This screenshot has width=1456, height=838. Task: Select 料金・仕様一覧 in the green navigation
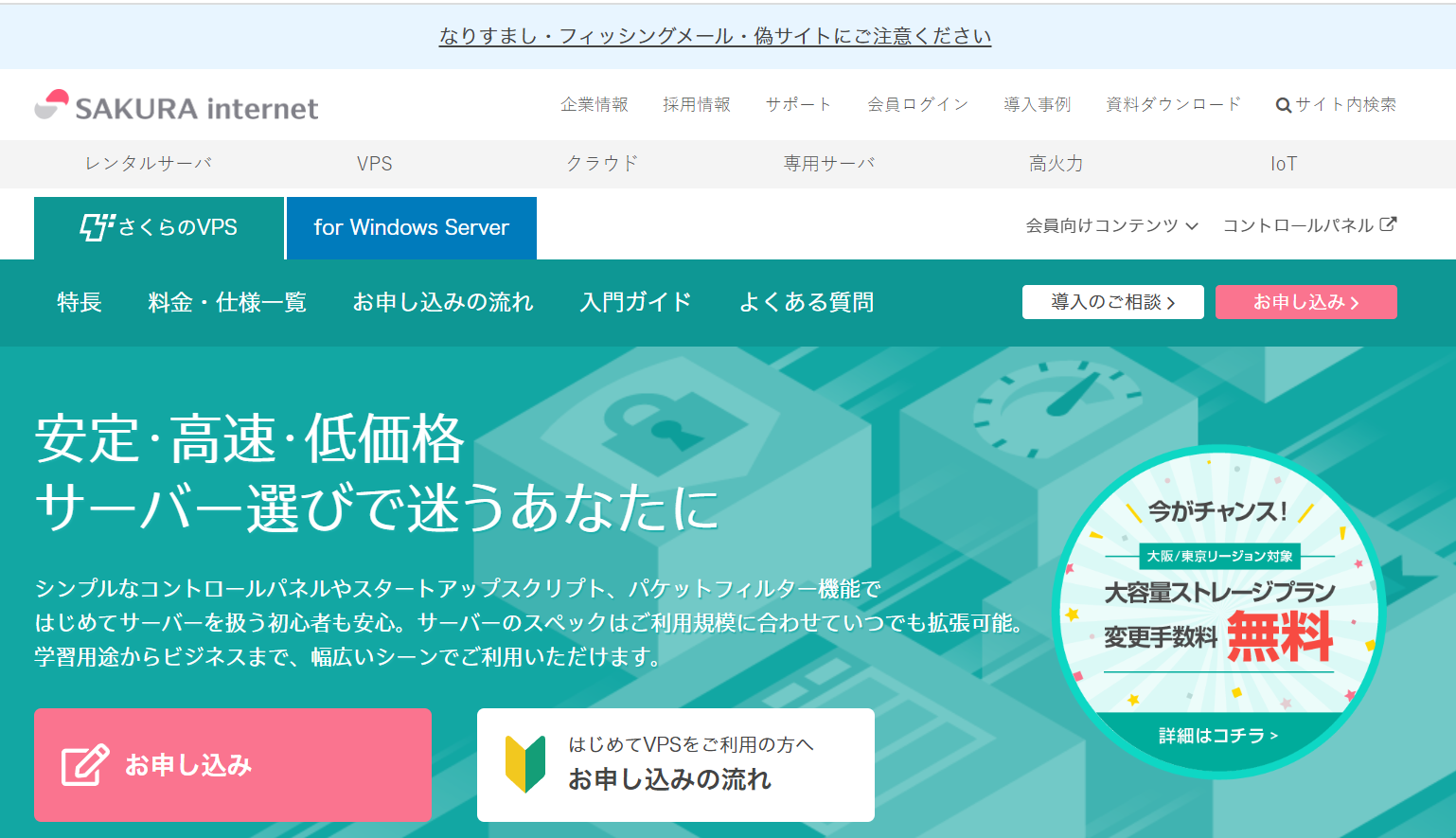[x=226, y=301]
